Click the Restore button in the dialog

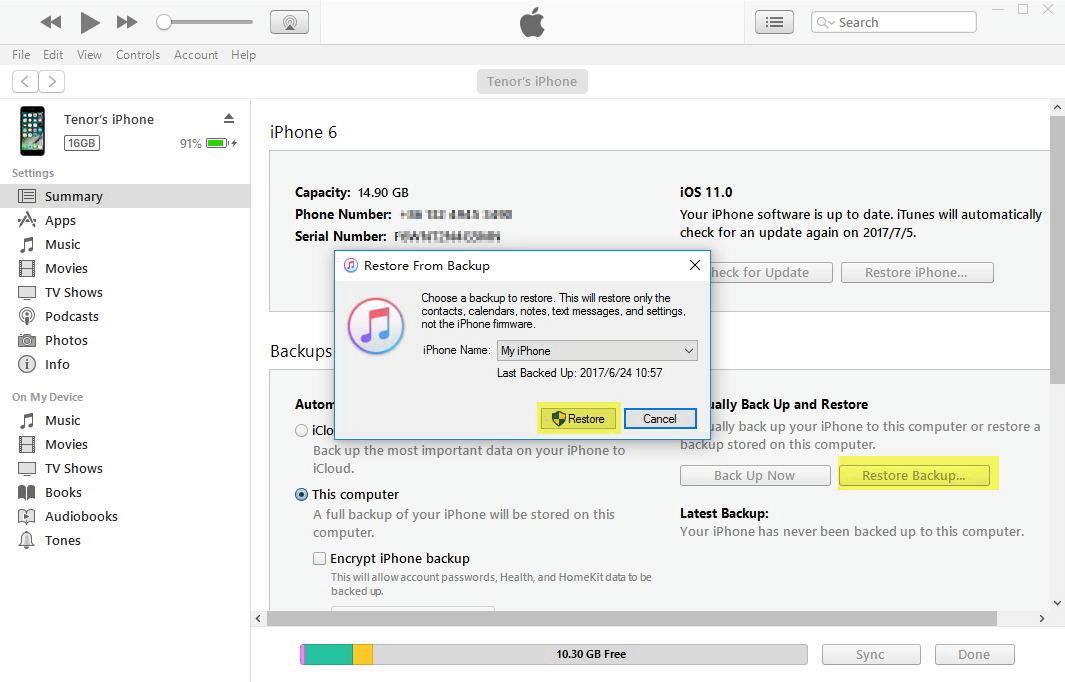(577, 419)
